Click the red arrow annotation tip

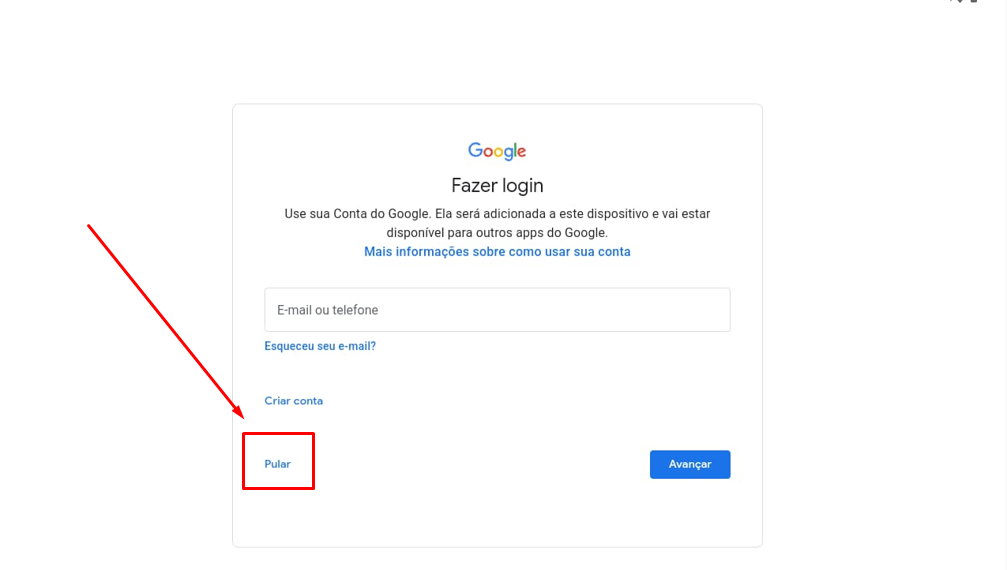point(240,414)
